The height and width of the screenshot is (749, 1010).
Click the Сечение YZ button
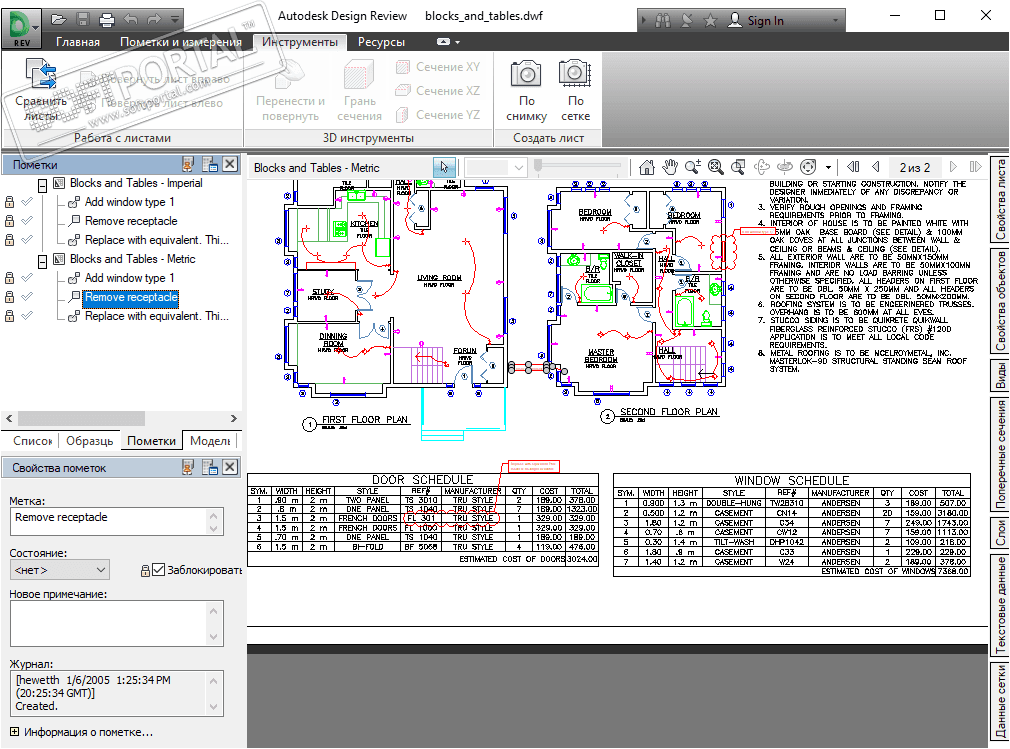(438, 115)
